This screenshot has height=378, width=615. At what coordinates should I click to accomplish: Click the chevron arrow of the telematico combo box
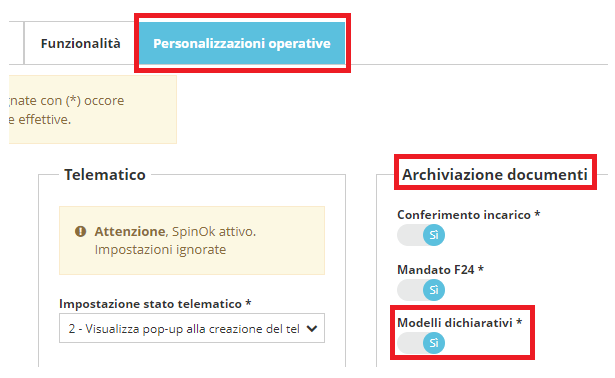tap(312, 329)
